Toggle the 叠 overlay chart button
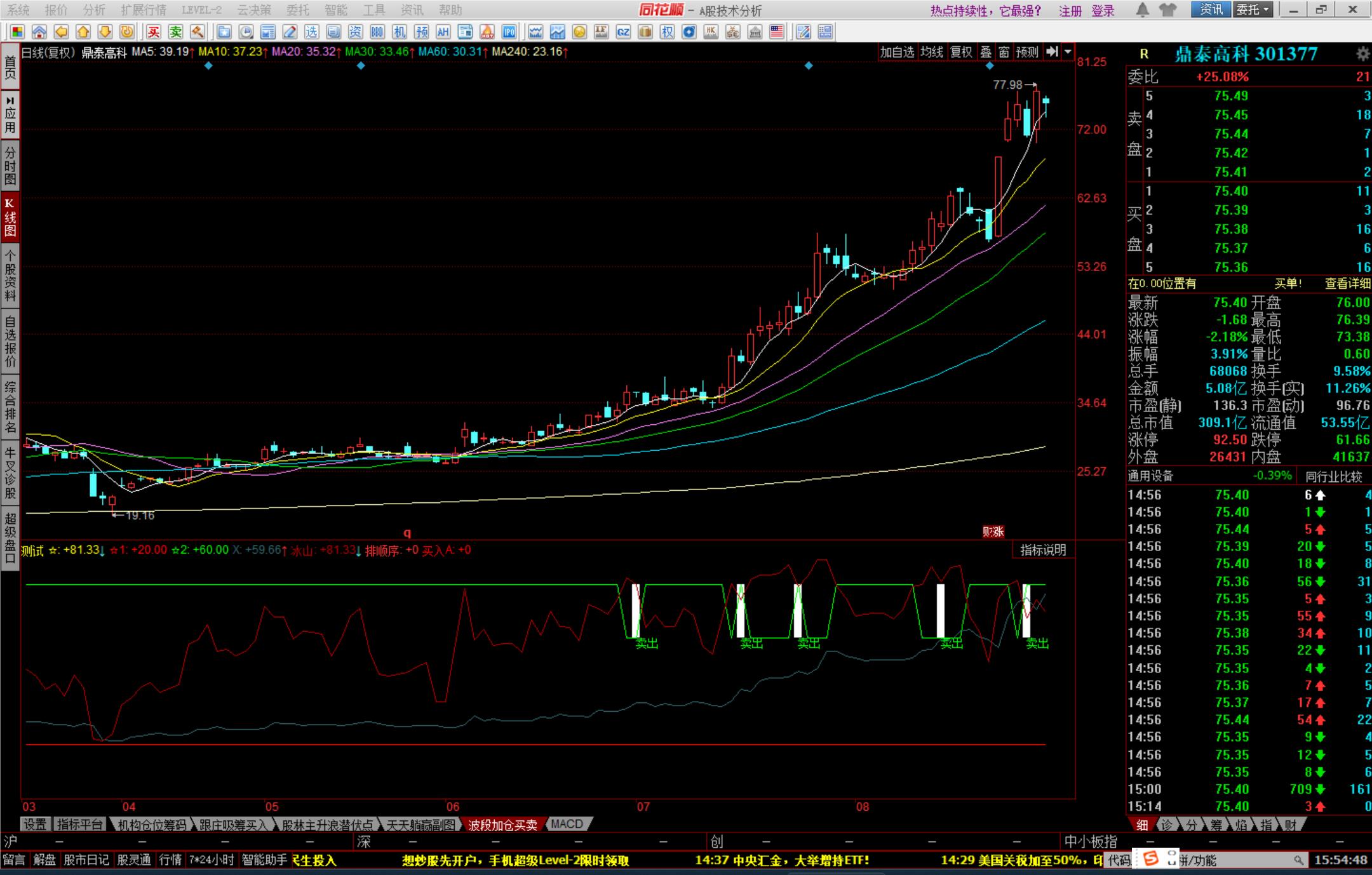This screenshot has width=1372, height=875. point(986,52)
